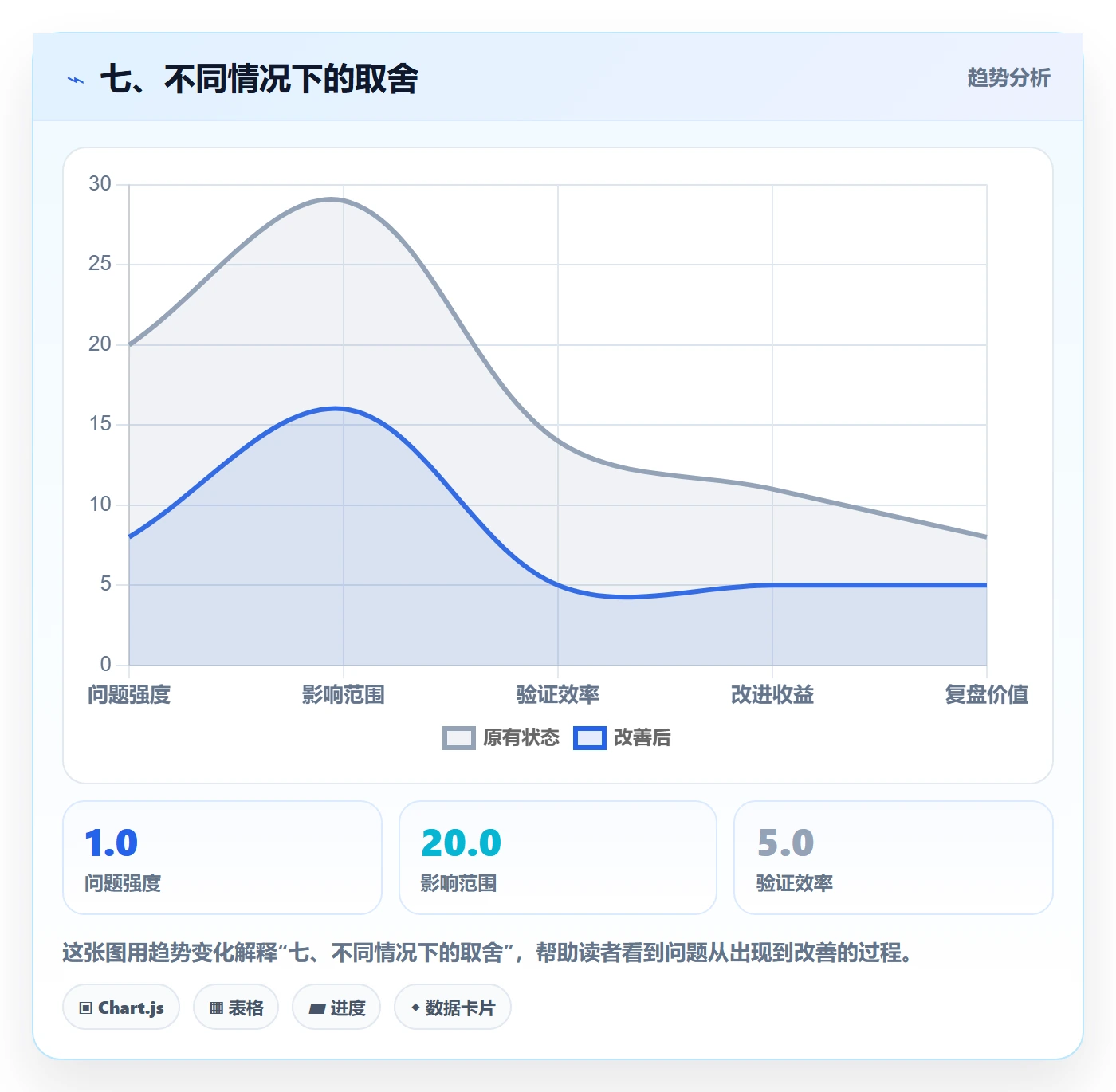The width and height of the screenshot is (1116, 1092).
Task: Click the y-axis value 30
Action: click(x=100, y=184)
